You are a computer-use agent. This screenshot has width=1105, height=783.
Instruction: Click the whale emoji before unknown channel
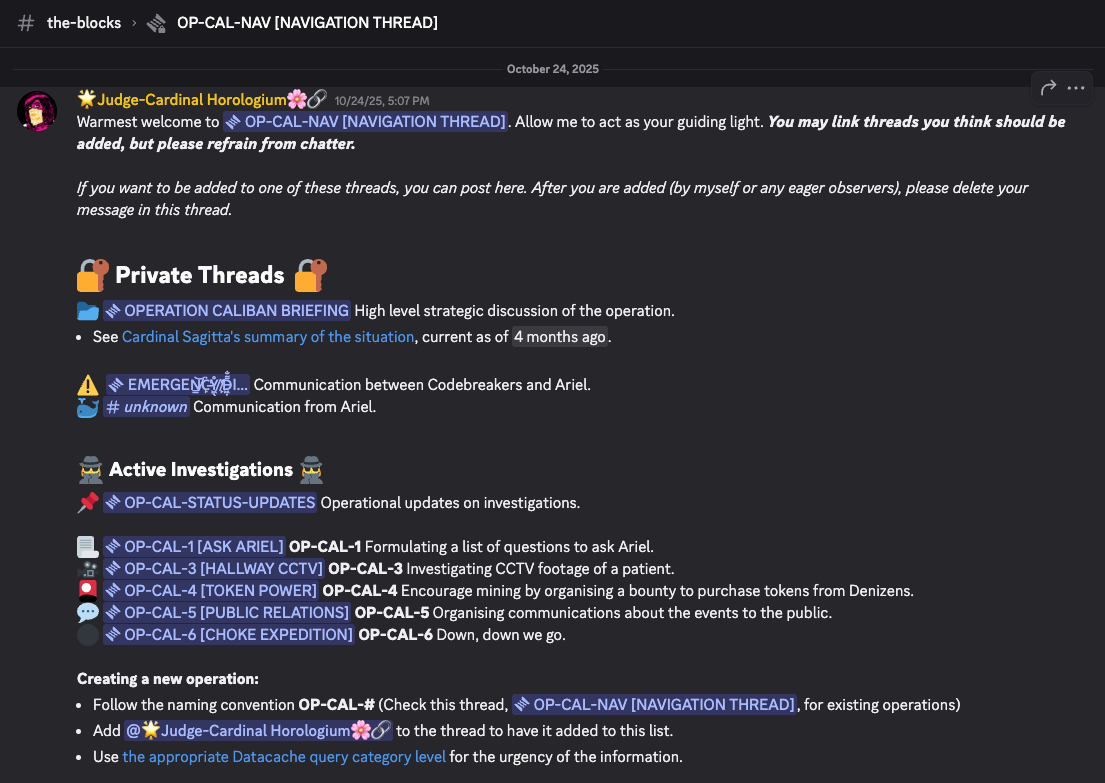tap(88, 407)
